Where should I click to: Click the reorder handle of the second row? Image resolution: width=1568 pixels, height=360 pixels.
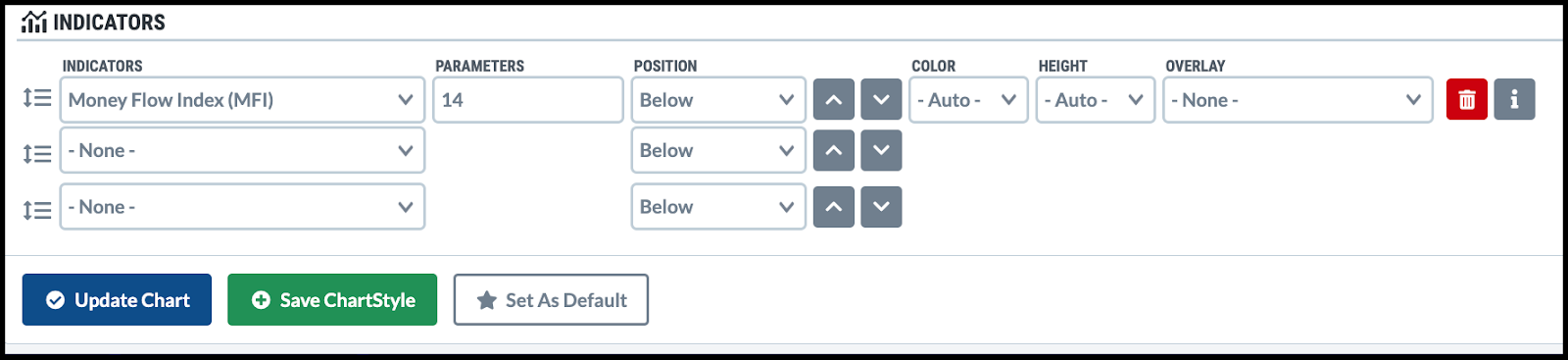pos(37,153)
